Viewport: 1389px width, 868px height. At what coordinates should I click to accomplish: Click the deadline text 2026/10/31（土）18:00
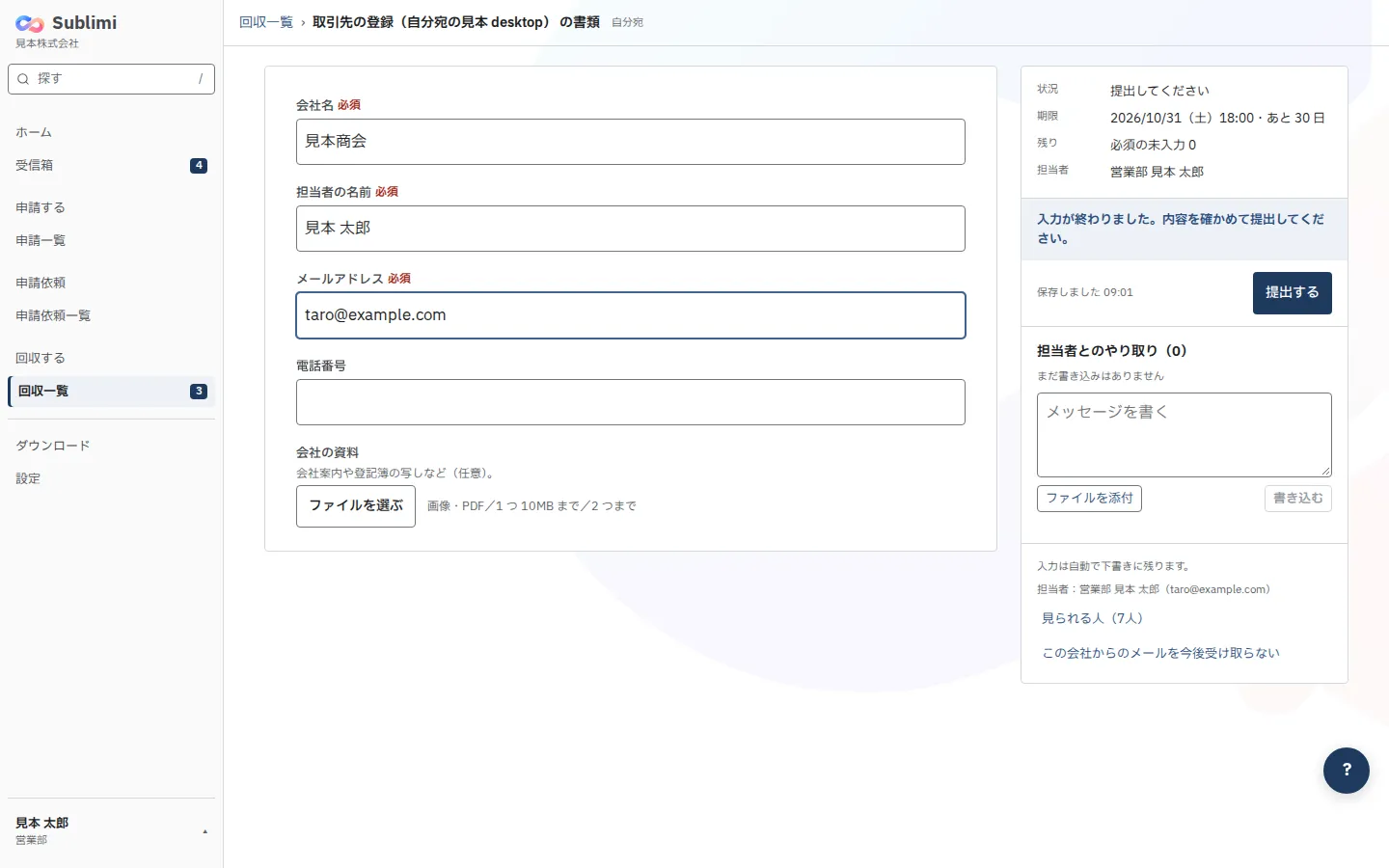[1183, 118]
